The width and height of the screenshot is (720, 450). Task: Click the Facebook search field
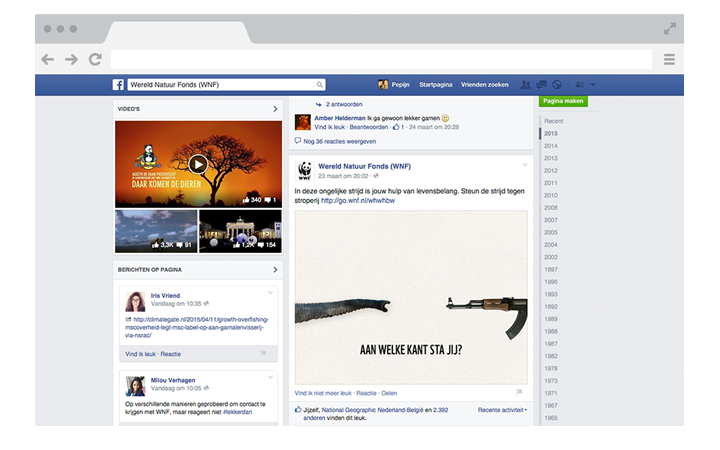220,84
